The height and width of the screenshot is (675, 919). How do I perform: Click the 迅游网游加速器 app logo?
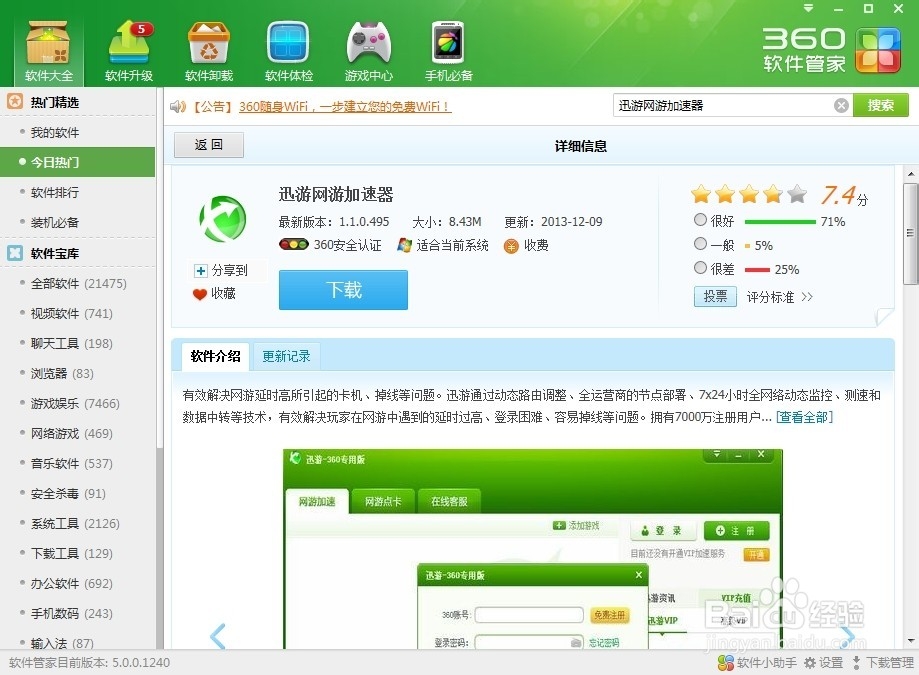[223, 219]
